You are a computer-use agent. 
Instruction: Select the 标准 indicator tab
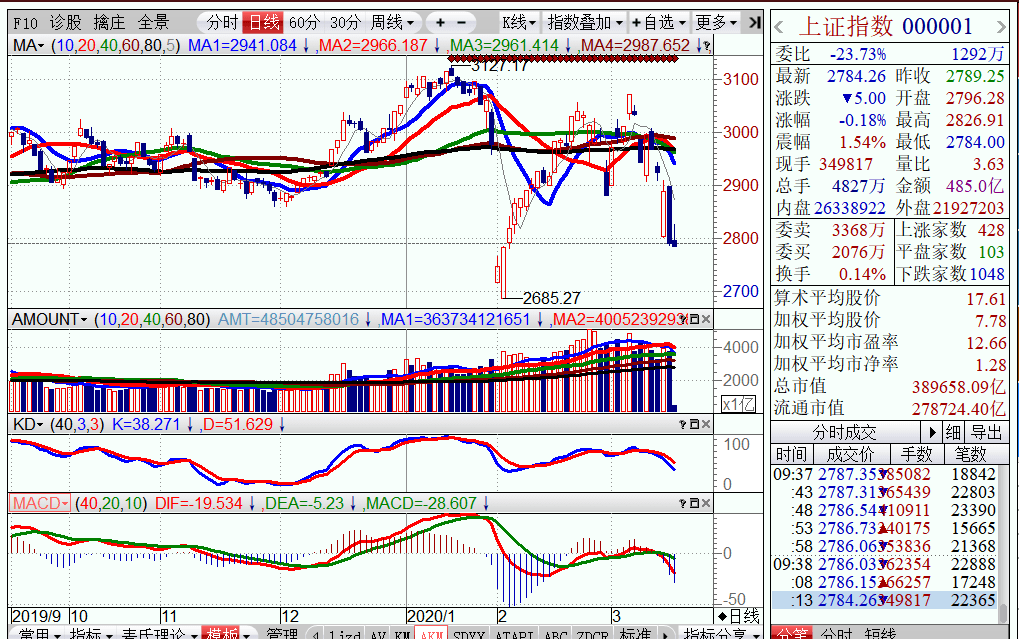(635, 634)
